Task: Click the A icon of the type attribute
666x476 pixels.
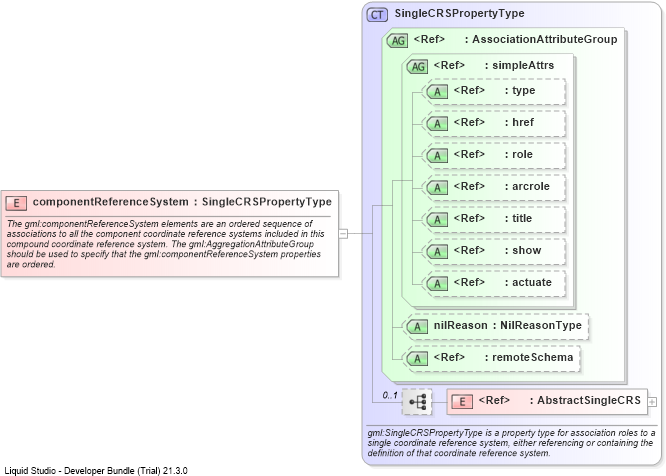Action: pyautogui.click(x=437, y=92)
